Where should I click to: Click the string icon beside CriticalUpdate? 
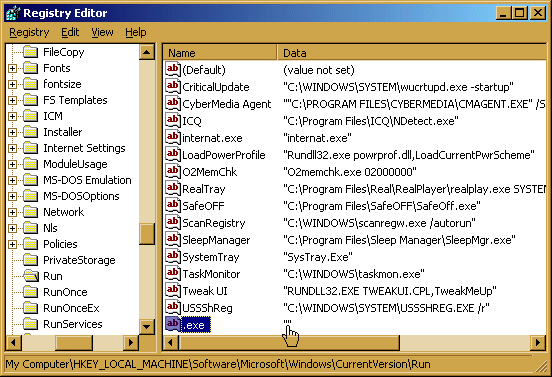(x=173, y=86)
